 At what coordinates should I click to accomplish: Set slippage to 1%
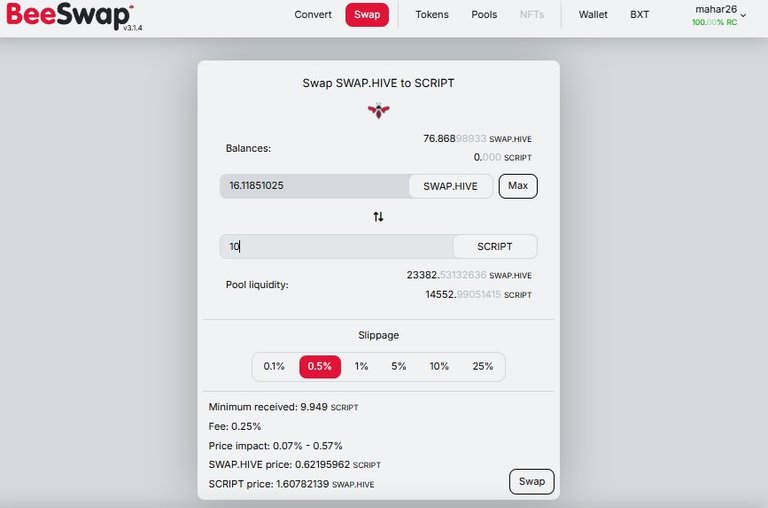(361, 366)
